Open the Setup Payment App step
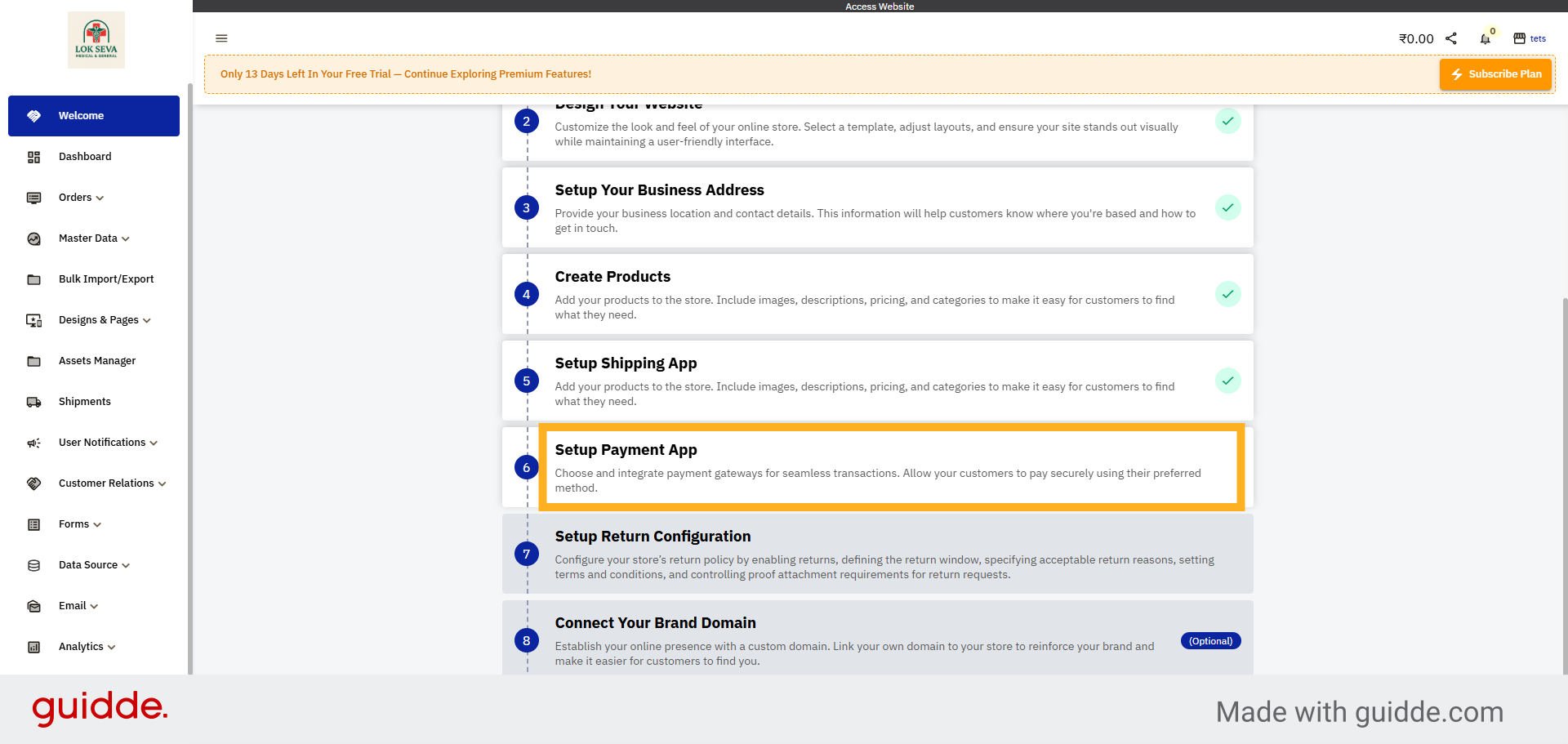Viewport: 1568px width, 744px height. 878,467
